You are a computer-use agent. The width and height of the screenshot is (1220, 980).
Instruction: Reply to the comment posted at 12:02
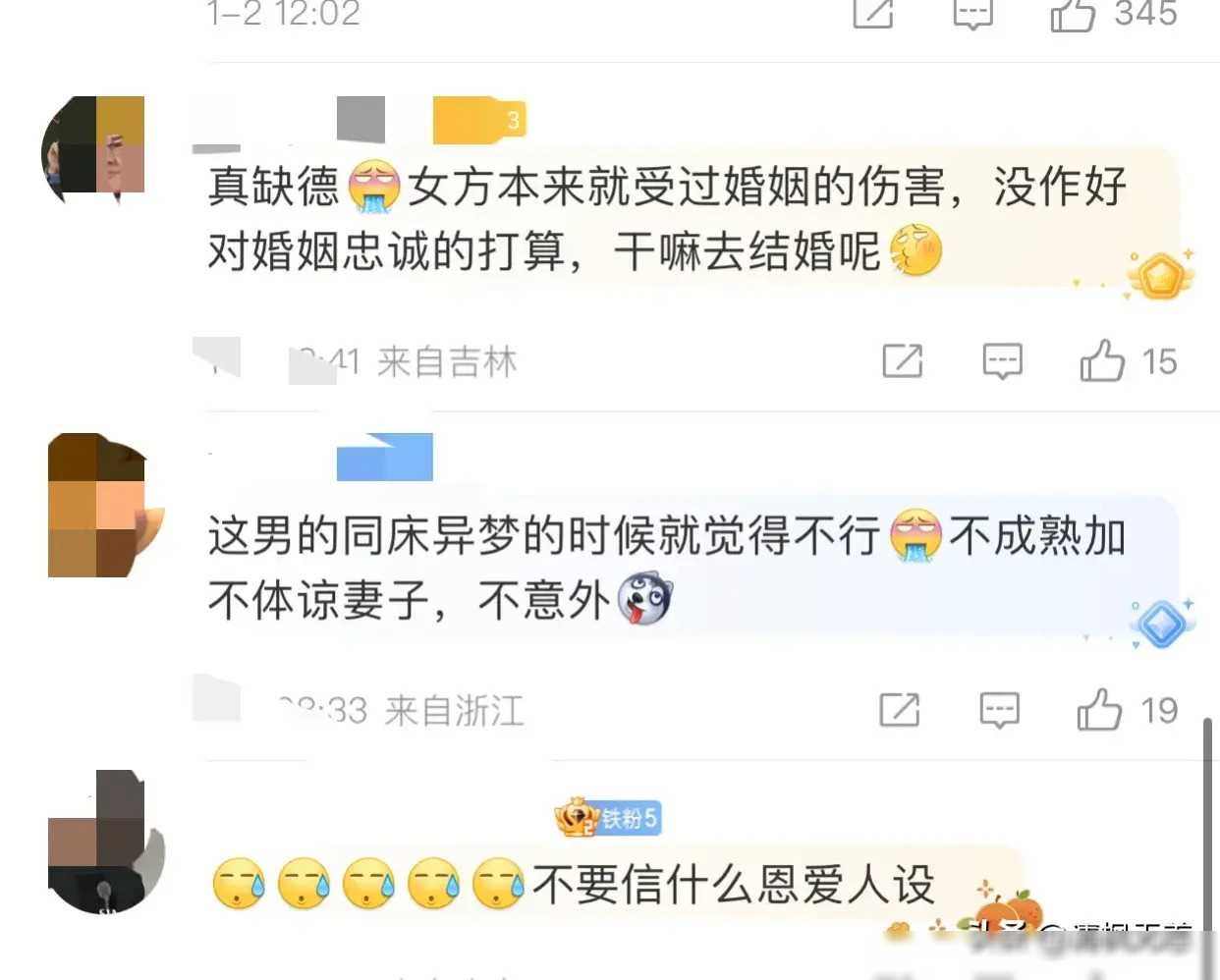point(973,13)
